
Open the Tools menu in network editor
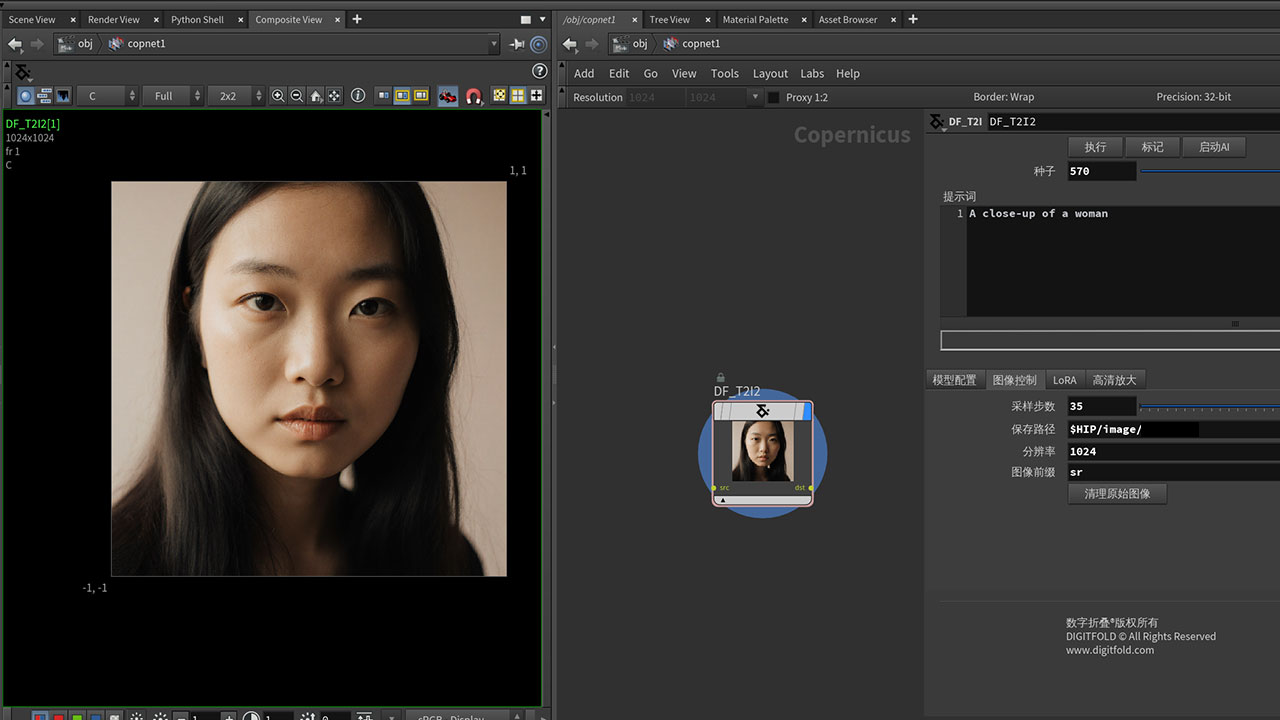pos(725,73)
